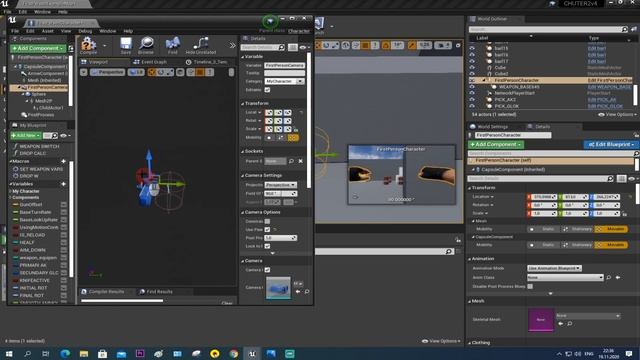The image size is (640, 360).
Task: Click the Variable Name input field
Action: [x=284, y=65]
